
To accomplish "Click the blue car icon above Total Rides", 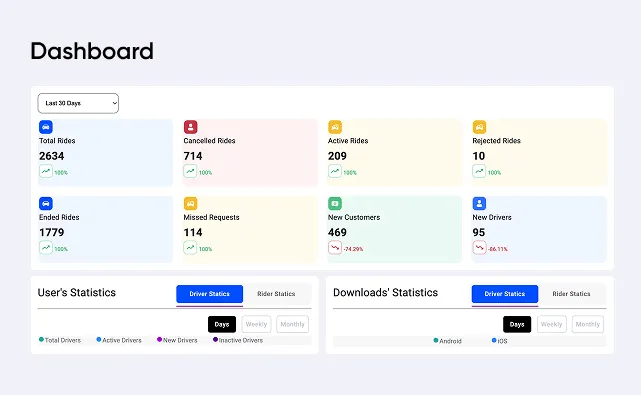I will [46, 127].
